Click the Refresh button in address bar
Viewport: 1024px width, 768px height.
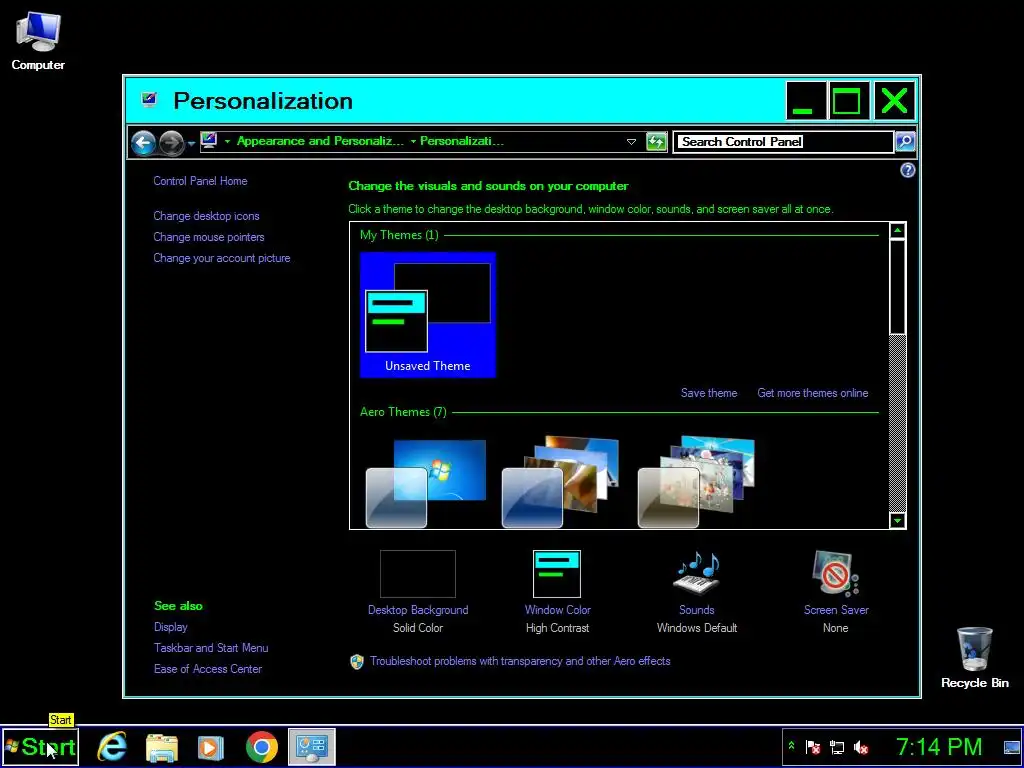point(656,142)
